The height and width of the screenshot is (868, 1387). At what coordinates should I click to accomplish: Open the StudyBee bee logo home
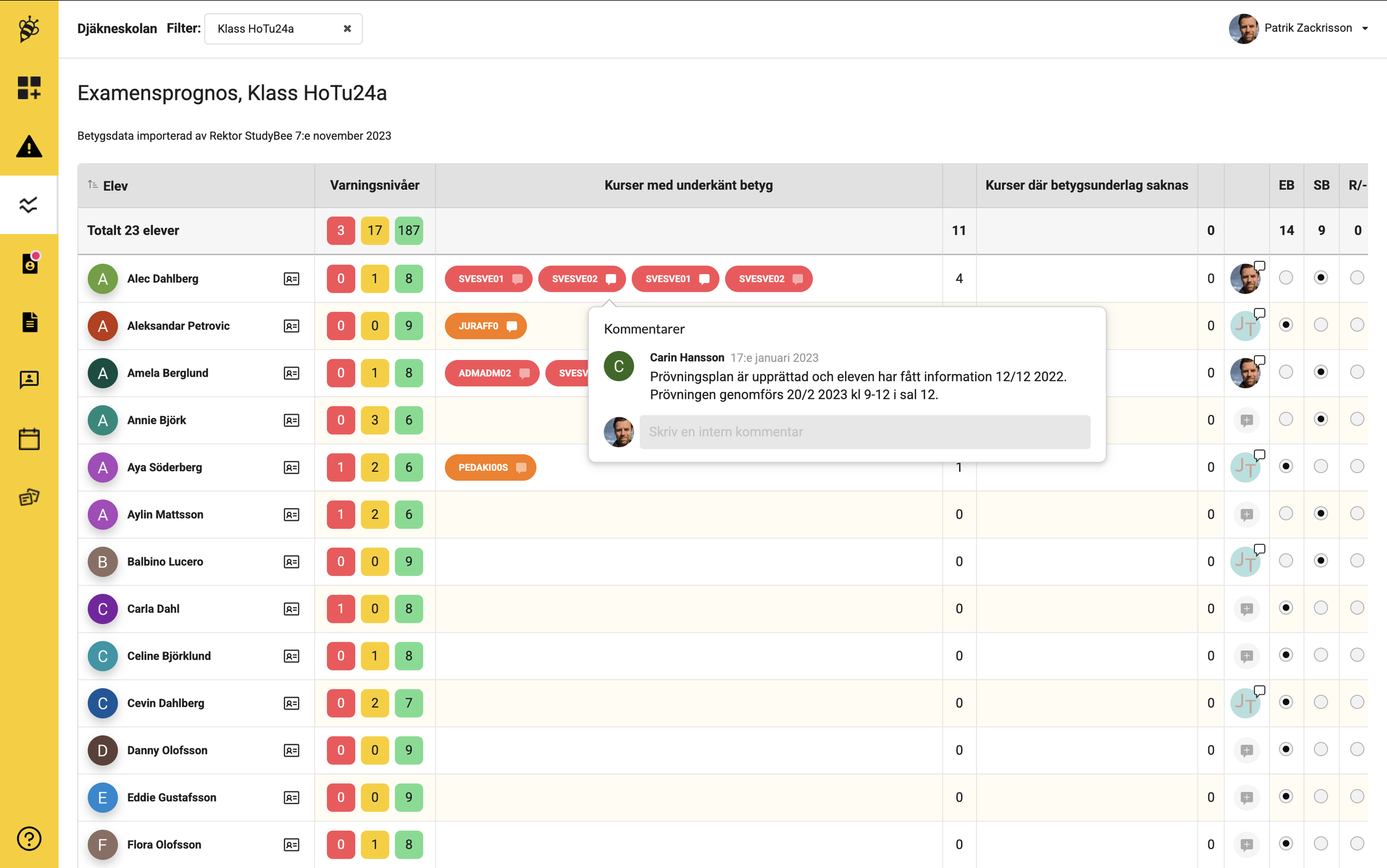(29, 29)
